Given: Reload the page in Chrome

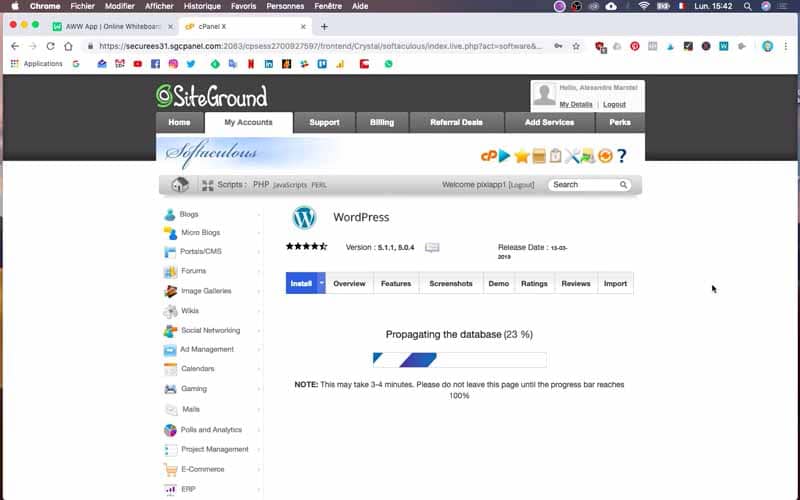Looking at the screenshot, I should click(x=50, y=46).
